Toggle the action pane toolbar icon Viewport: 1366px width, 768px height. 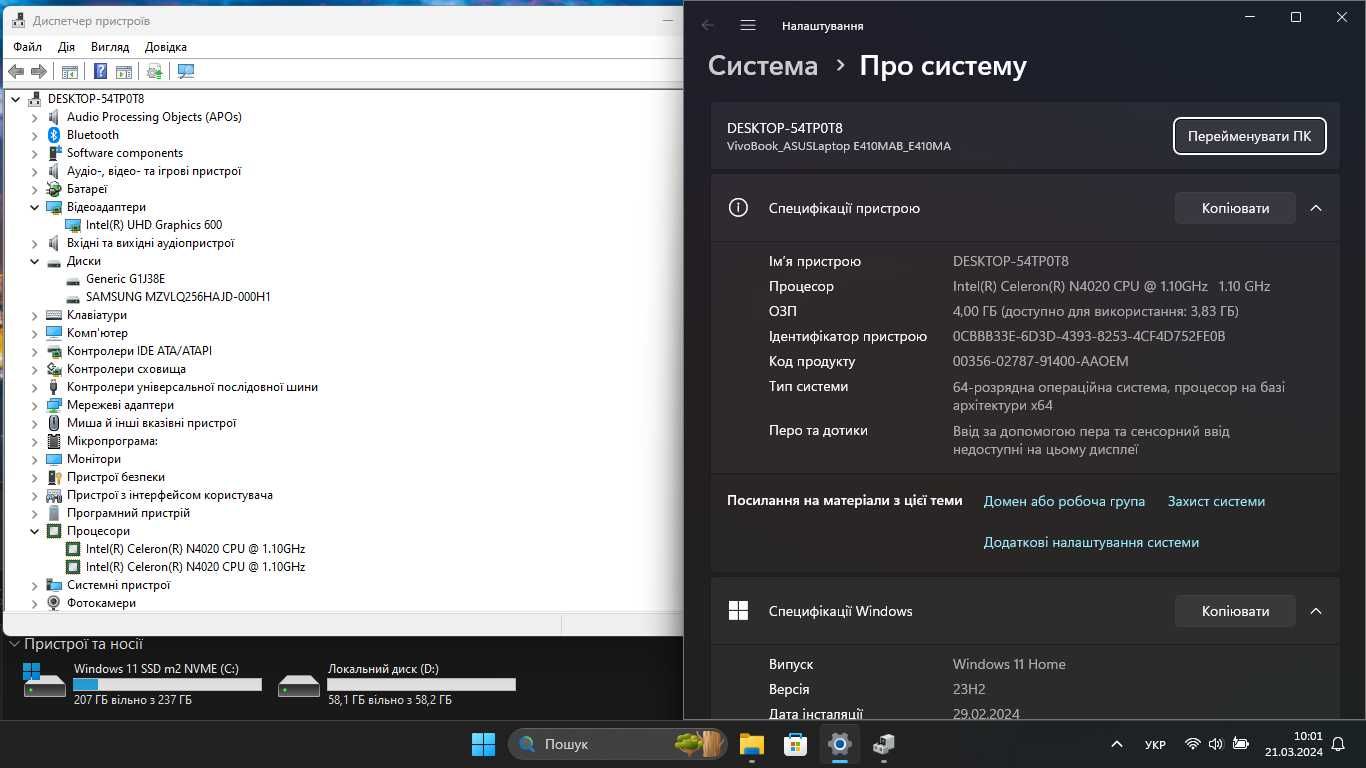point(124,71)
